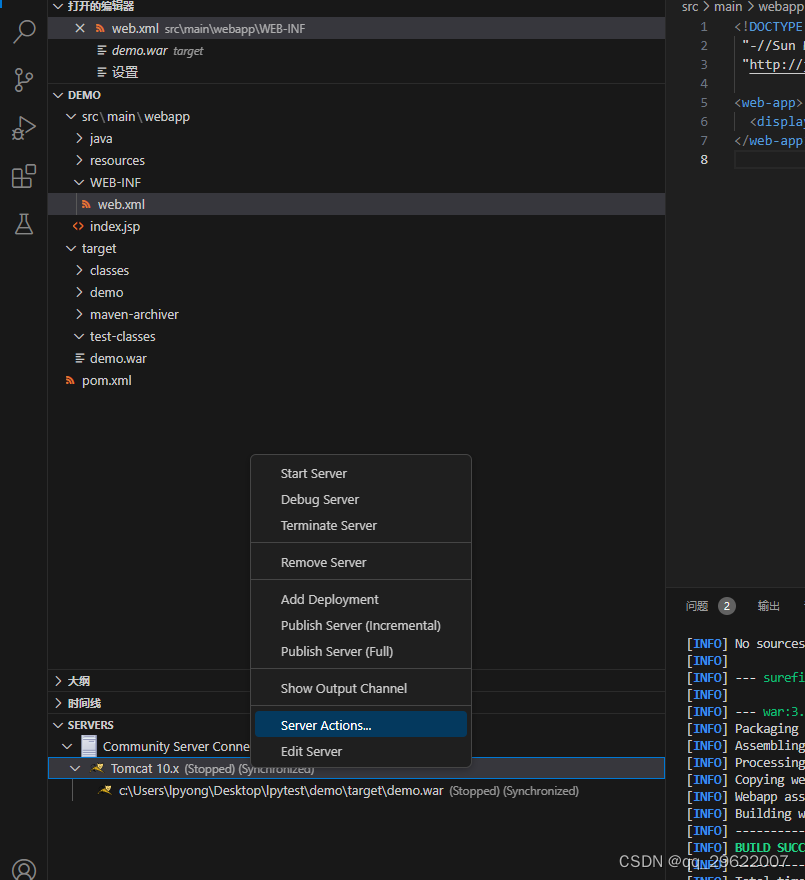The image size is (805, 880).
Task: Click the index.jsp file icon
Action: [x=78, y=226]
